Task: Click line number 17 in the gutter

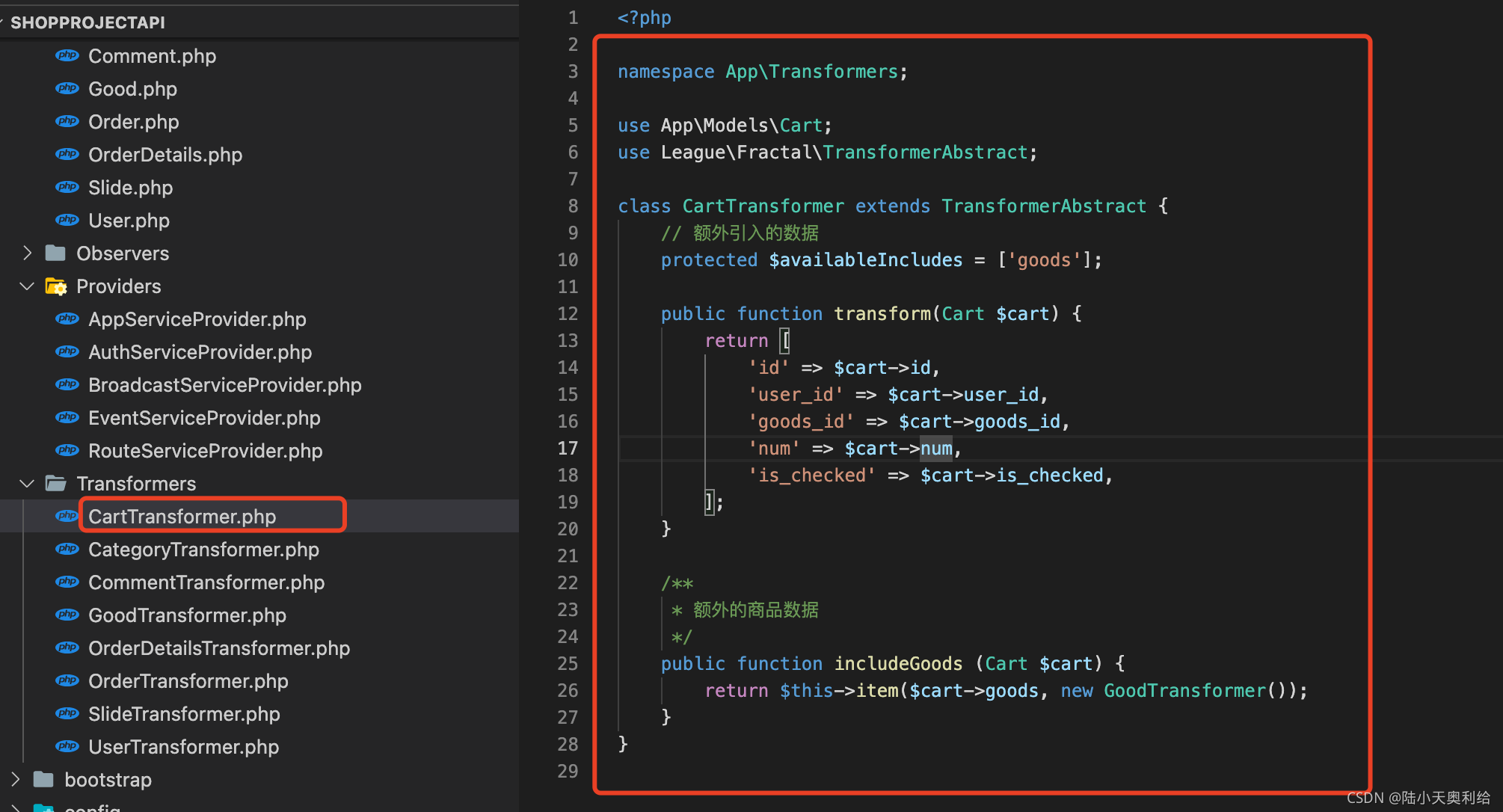Action: click(568, 449)
